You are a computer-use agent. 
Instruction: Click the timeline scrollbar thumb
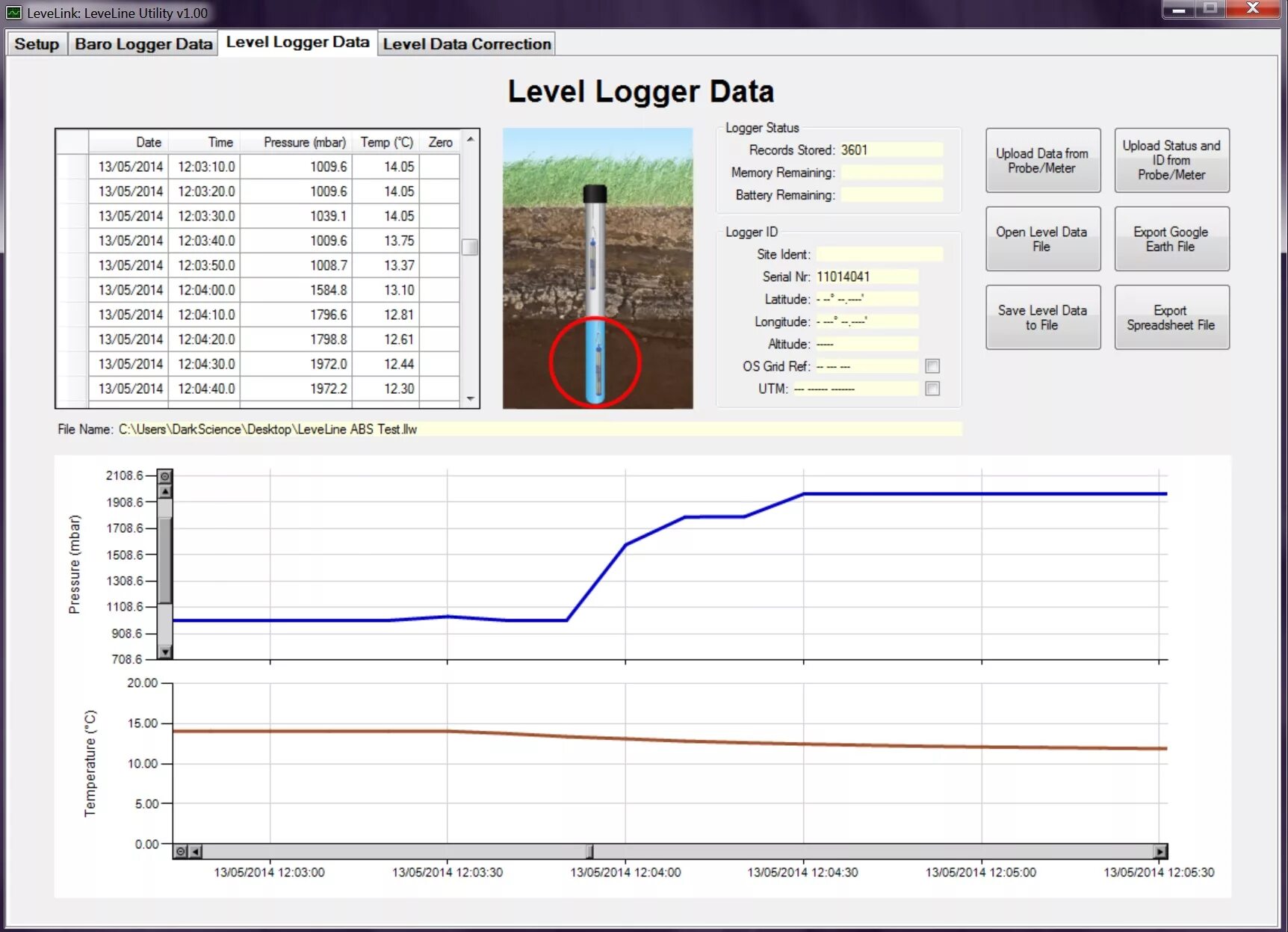pos(590,851)
